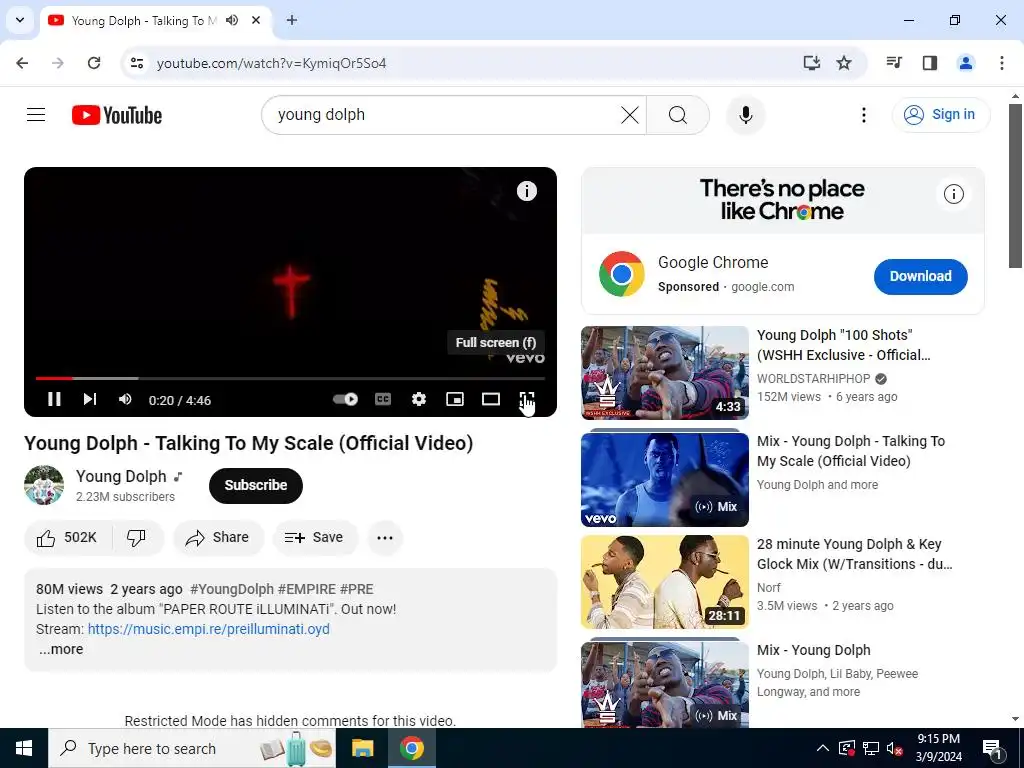The height and width of the screenshot is (768, 1024).
Task: Run the search with magnifier button
Action: (678, 115)
